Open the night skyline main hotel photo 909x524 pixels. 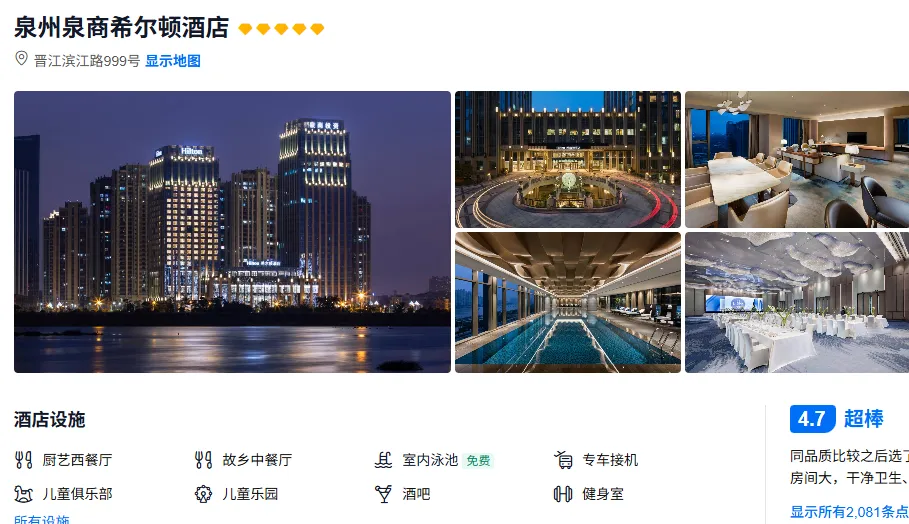(x=232, y=232)
